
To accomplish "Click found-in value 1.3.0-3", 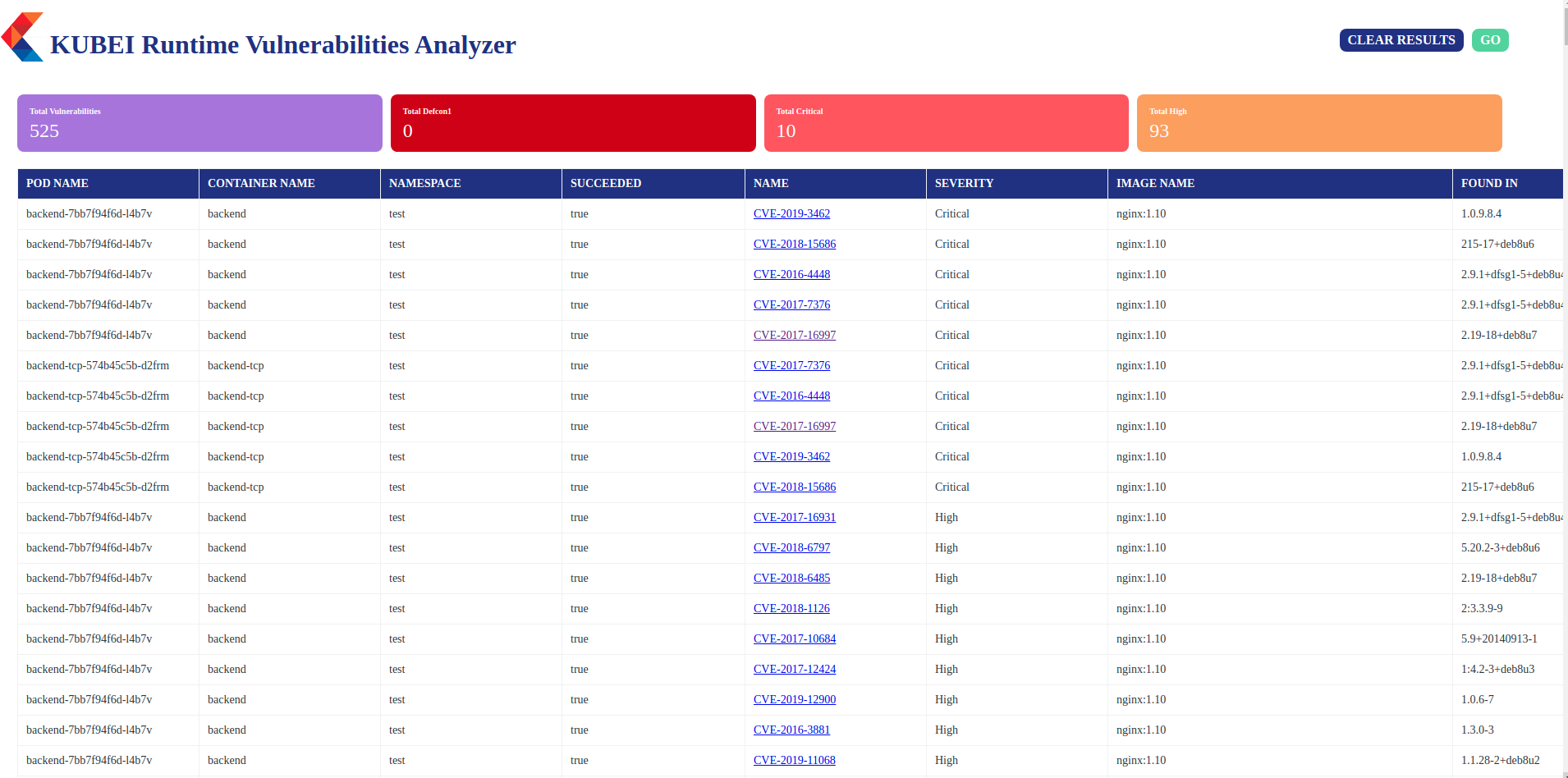I will (1477, 730).
